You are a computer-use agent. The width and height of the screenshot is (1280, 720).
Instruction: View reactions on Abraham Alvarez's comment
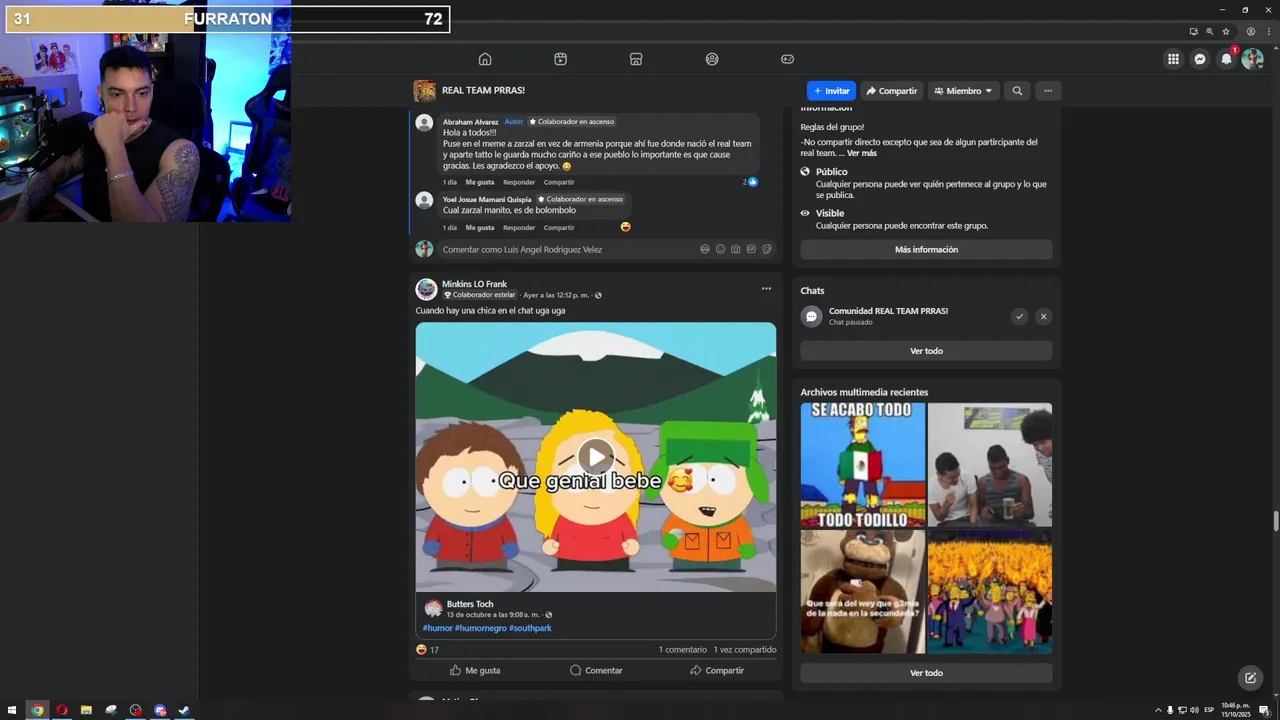tap(750, 182)
